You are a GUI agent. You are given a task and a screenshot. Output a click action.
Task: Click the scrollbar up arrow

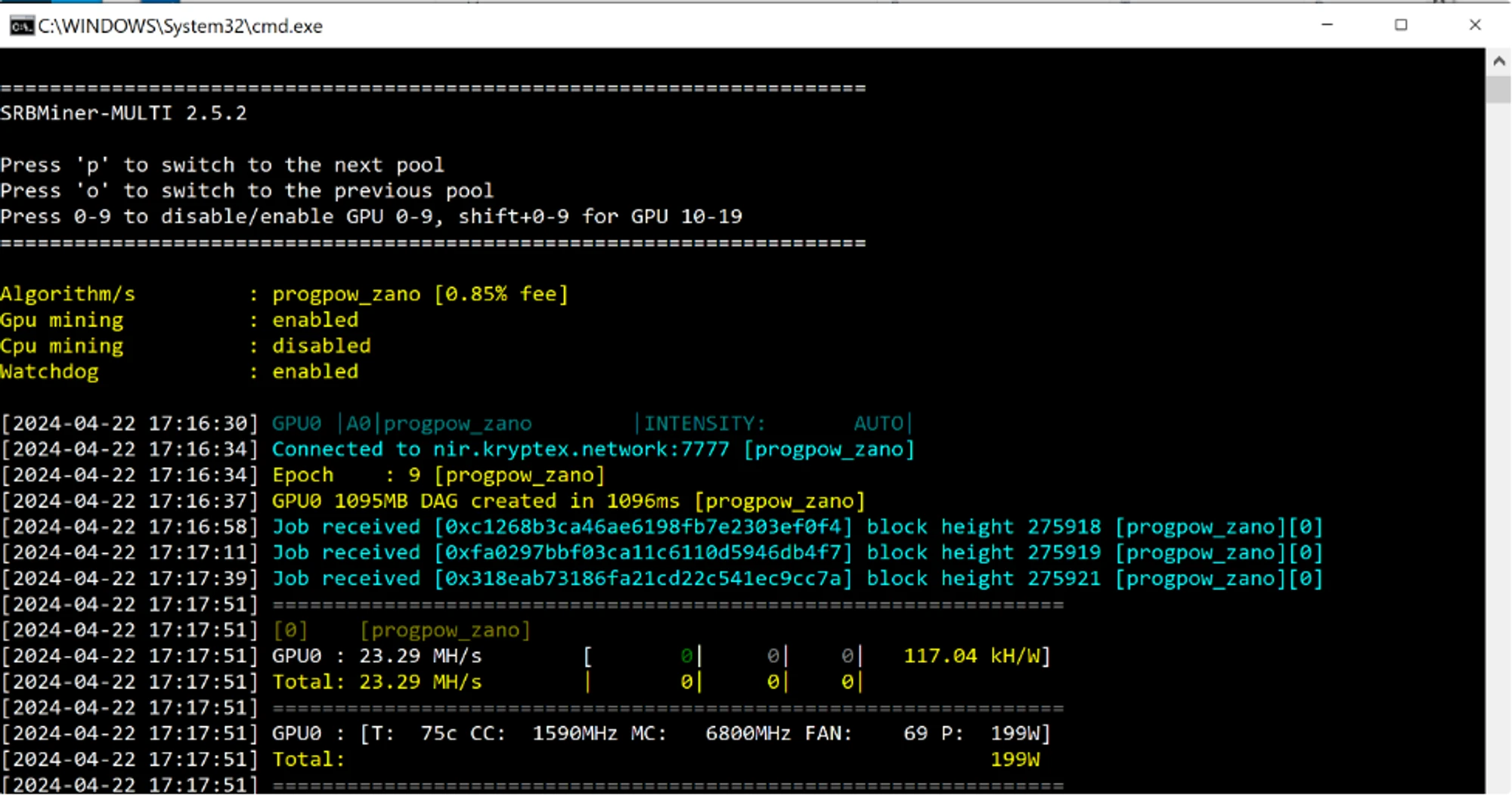point(1498,61)
